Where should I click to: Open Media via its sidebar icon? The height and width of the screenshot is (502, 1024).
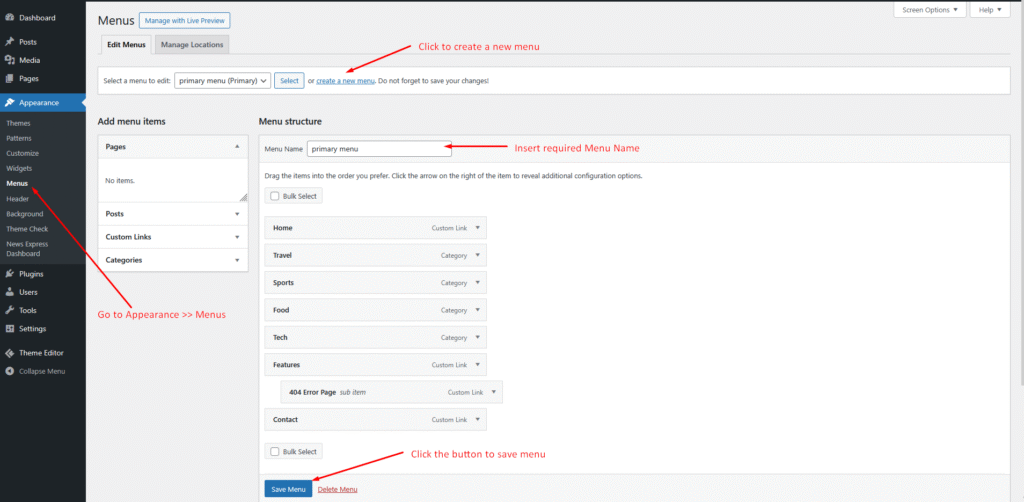(9, 60)
